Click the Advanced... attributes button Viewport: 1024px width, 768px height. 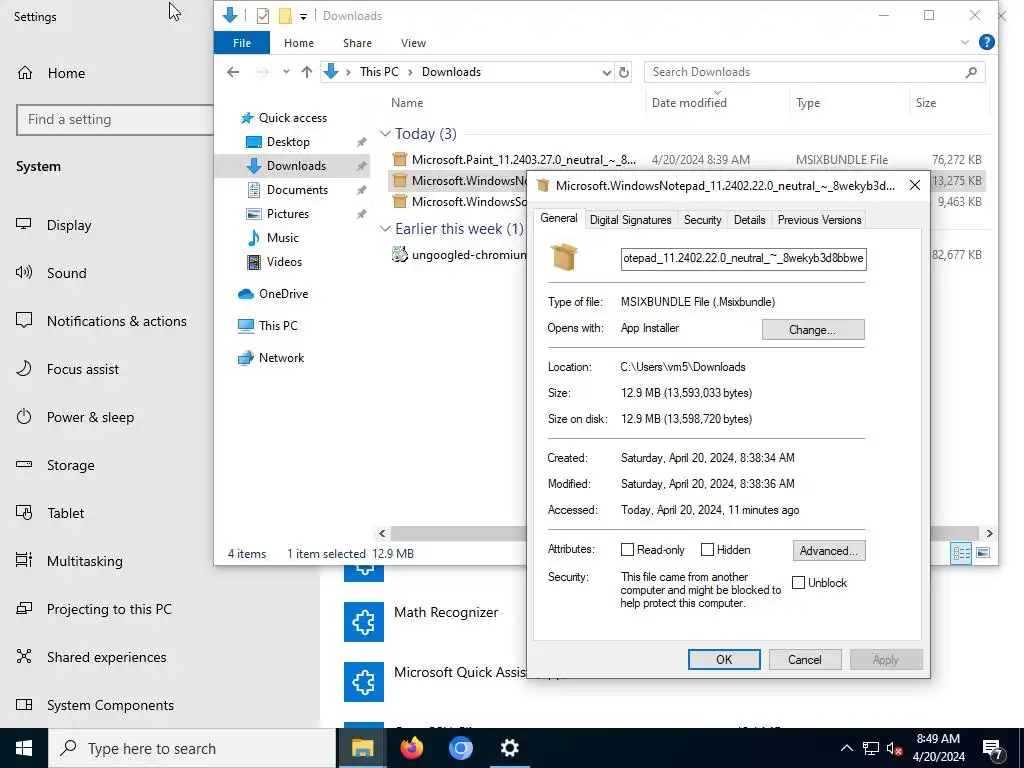click(x=829, y=551)
